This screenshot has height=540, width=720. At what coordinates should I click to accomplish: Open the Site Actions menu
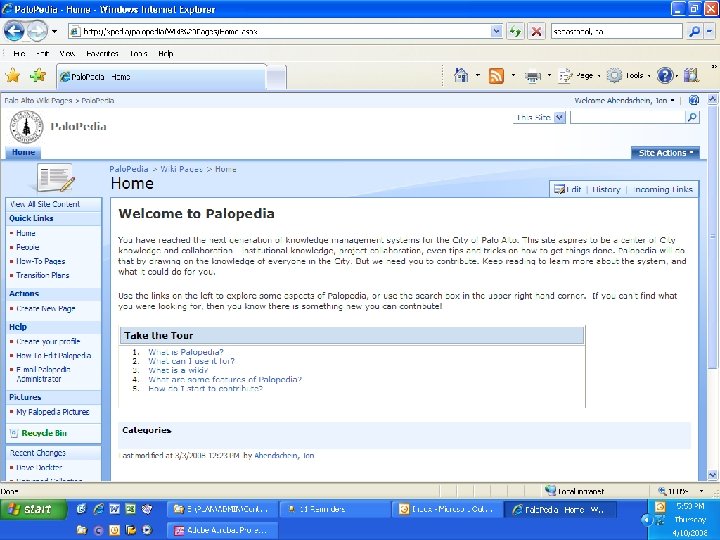point(665,153)
